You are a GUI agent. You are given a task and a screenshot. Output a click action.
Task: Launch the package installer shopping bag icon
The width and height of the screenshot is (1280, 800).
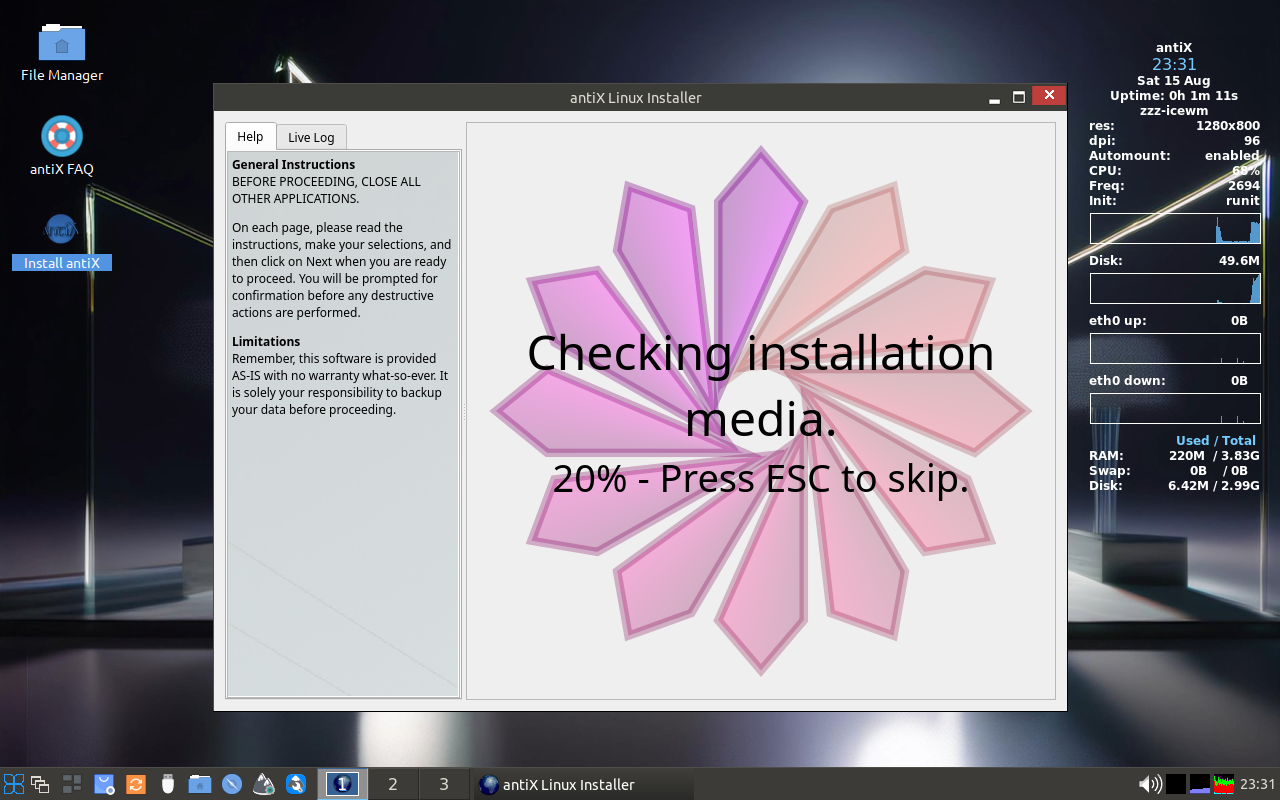pos(104,784)
